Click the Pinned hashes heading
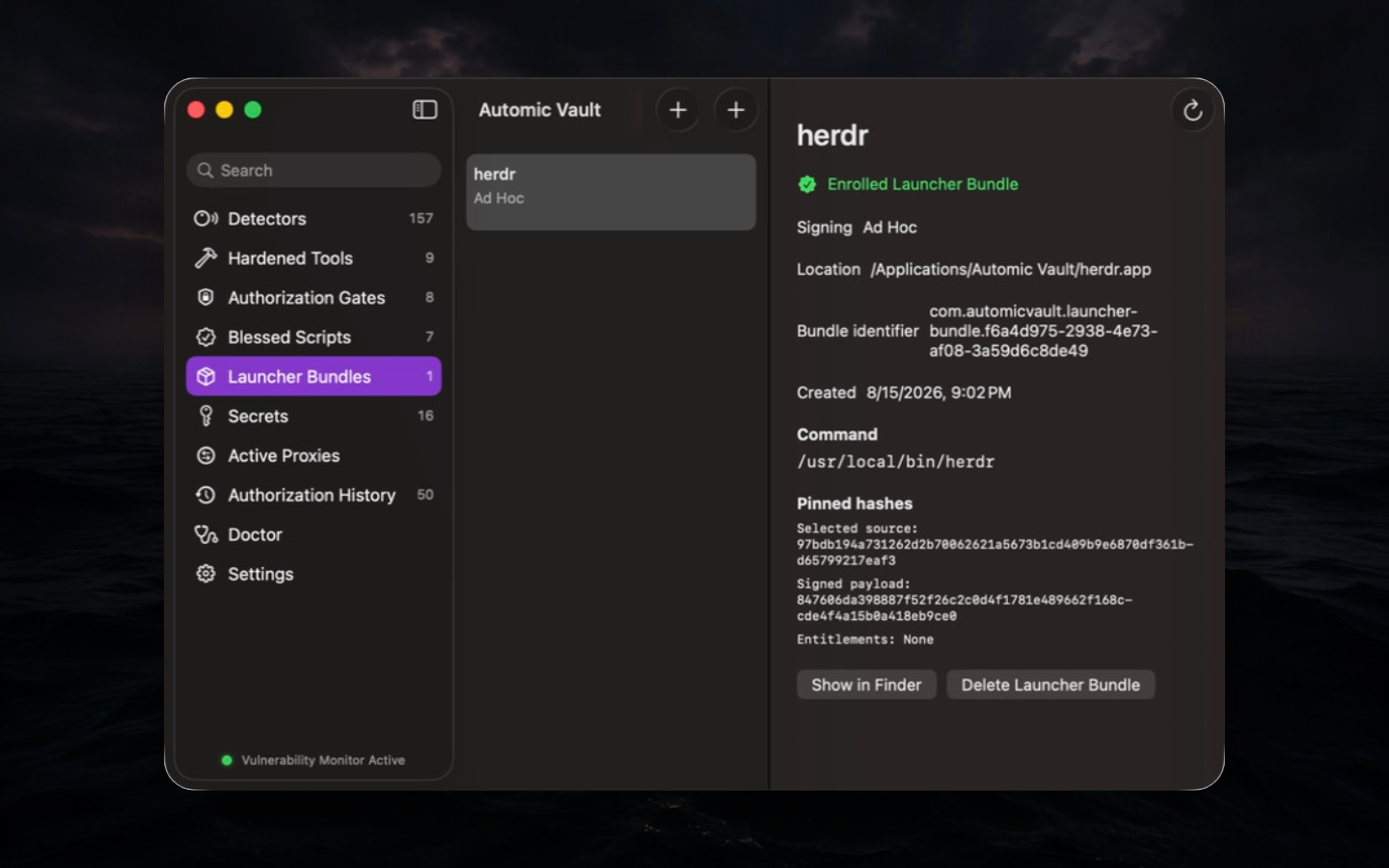The height and width of the screenshot is (868, 1389). 855,503
